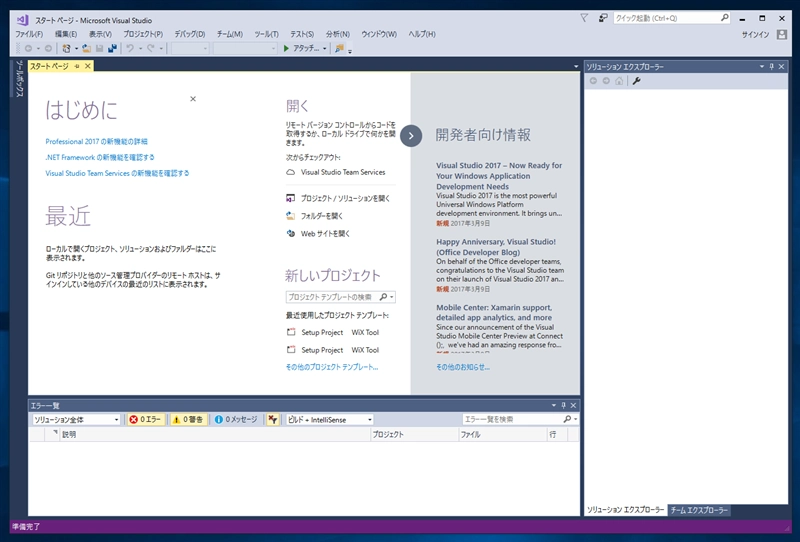The image size is (800, 542).
Task: Toggle the 0 メッセージ filter
Action: pyautogui.click(x=236, y=420)
